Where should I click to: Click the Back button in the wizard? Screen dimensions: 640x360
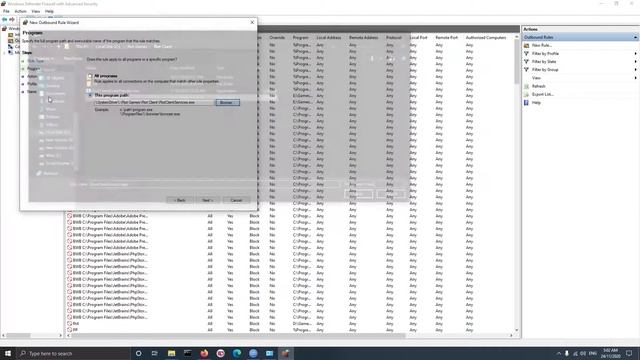[x=180, y=200]
